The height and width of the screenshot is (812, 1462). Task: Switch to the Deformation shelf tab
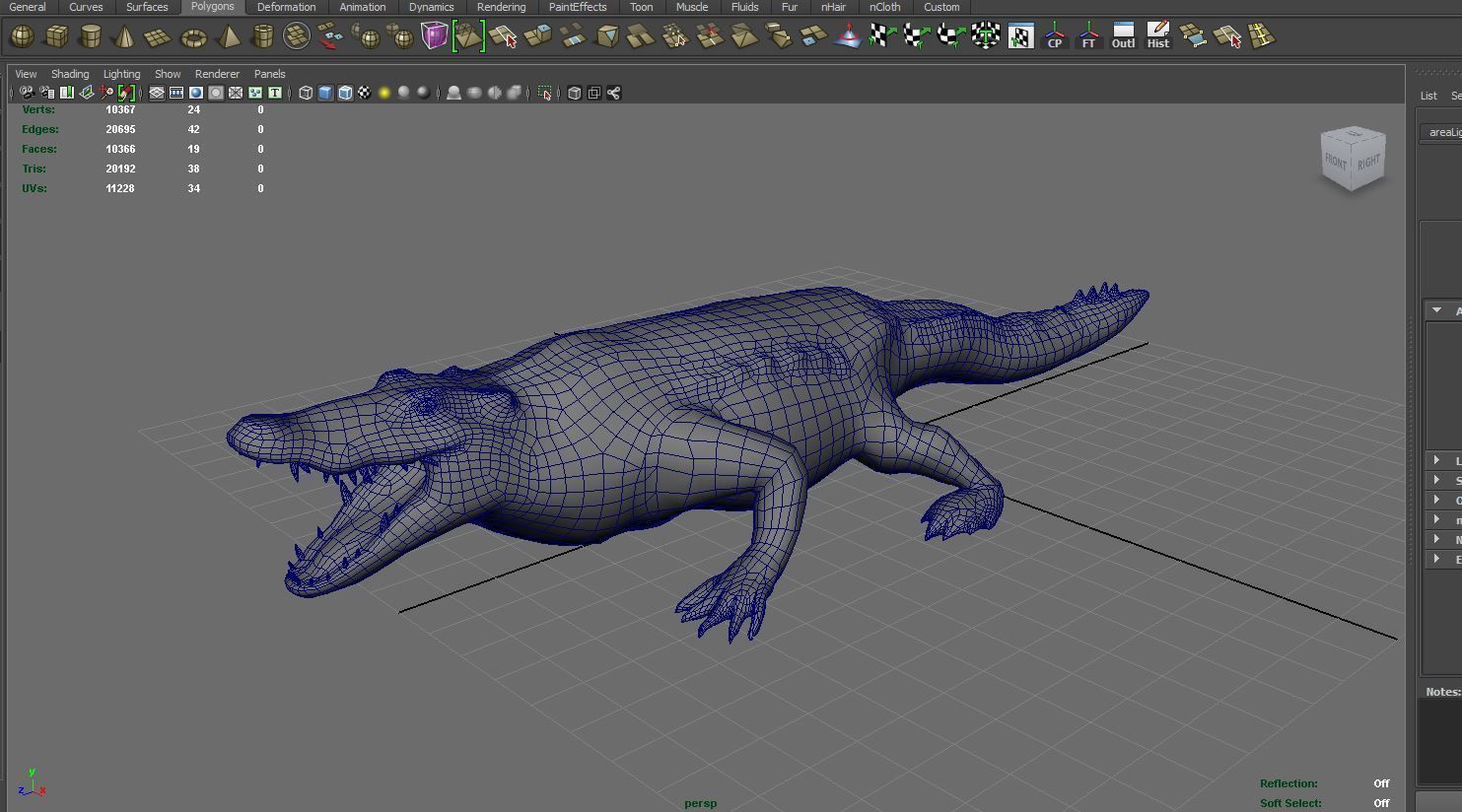(286, 7)
